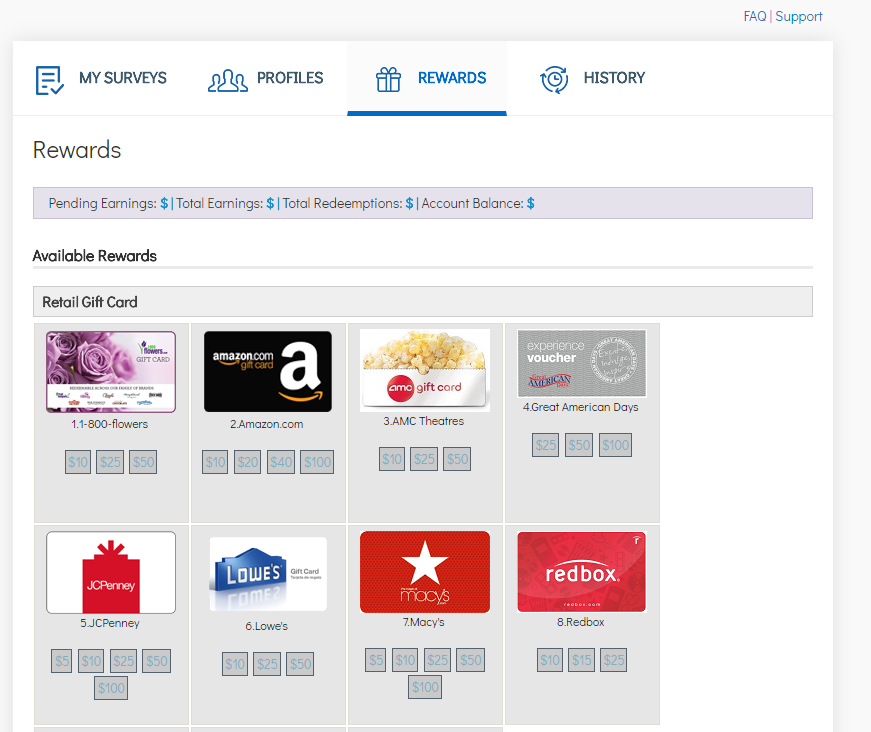Screen dimensions: 871x732
Task: Select the $15 Redbox amount
Action: coord(582,660)
